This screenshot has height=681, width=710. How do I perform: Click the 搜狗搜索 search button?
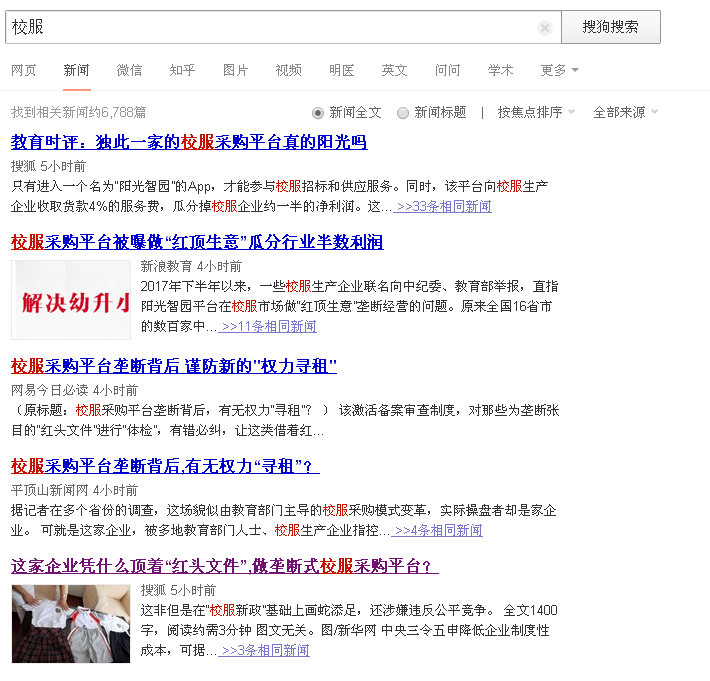tap(610, 27)
